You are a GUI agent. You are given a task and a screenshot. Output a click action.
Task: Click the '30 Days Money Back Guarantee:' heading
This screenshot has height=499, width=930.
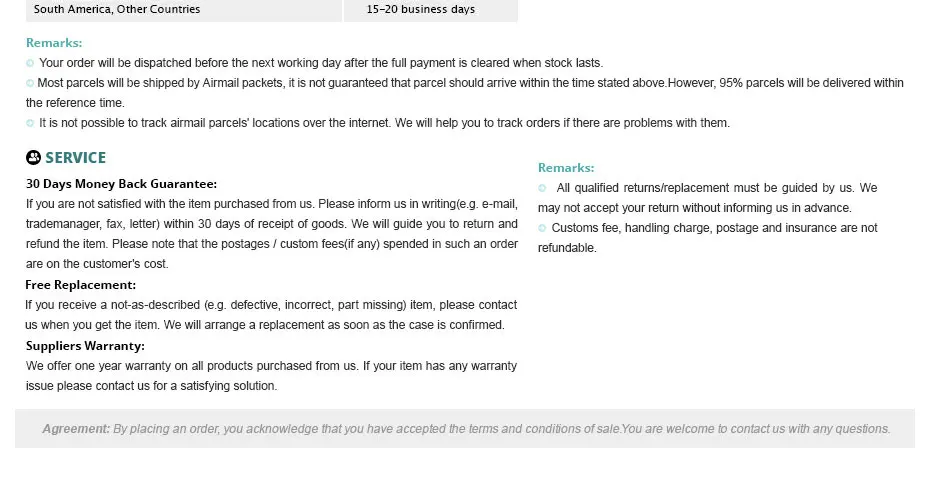click(x=121, y=184)
